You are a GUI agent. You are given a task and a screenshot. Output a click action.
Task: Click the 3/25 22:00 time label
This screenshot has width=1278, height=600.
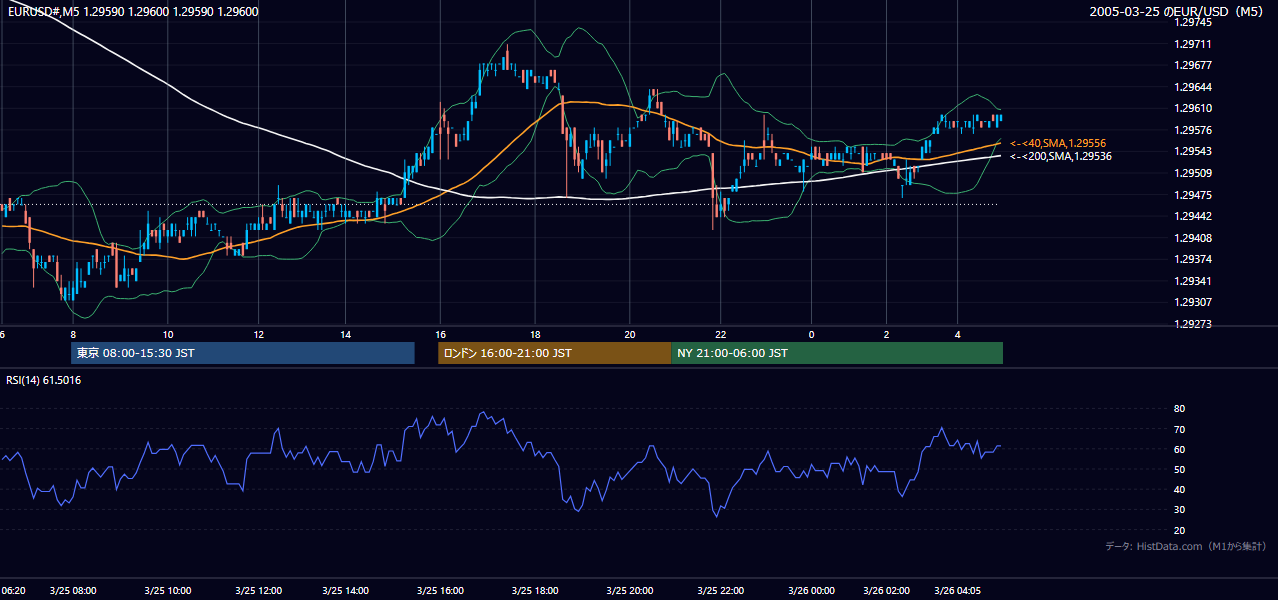[x=722, y=590]
